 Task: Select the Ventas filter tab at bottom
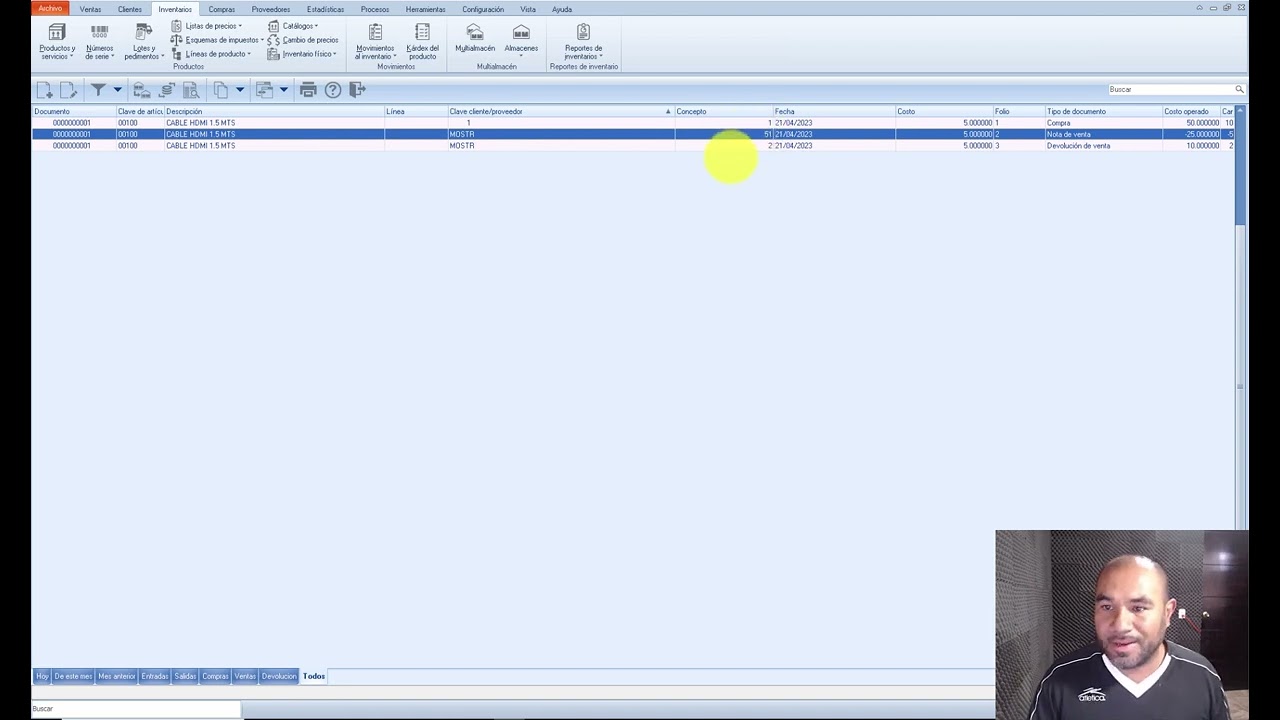(245, 676)
